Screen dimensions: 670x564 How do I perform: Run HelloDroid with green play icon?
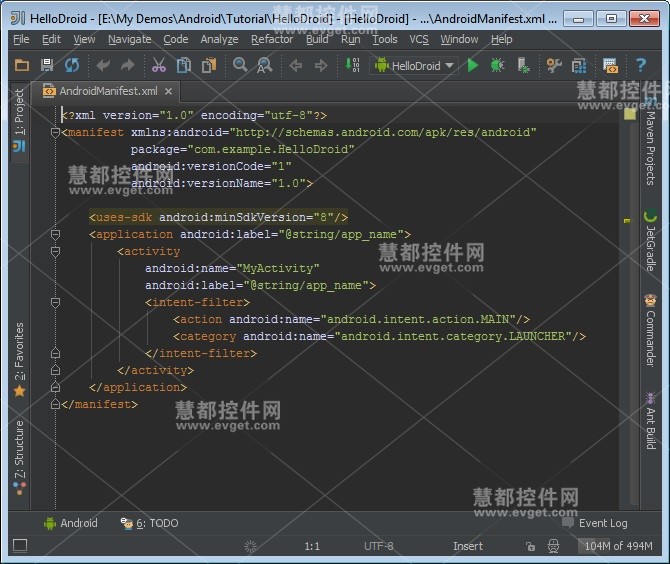pyautogui.click(x=473, y=65)
